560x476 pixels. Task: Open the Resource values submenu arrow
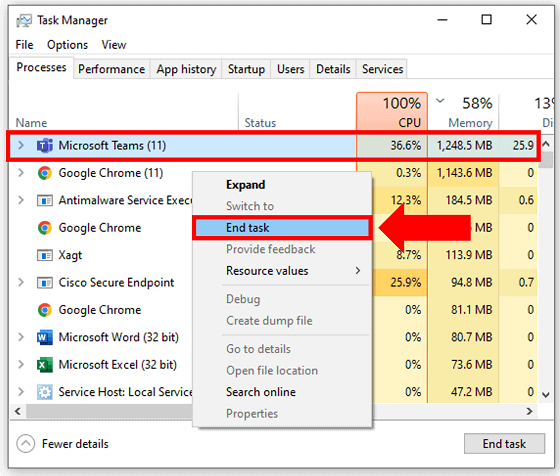[358, 271]
